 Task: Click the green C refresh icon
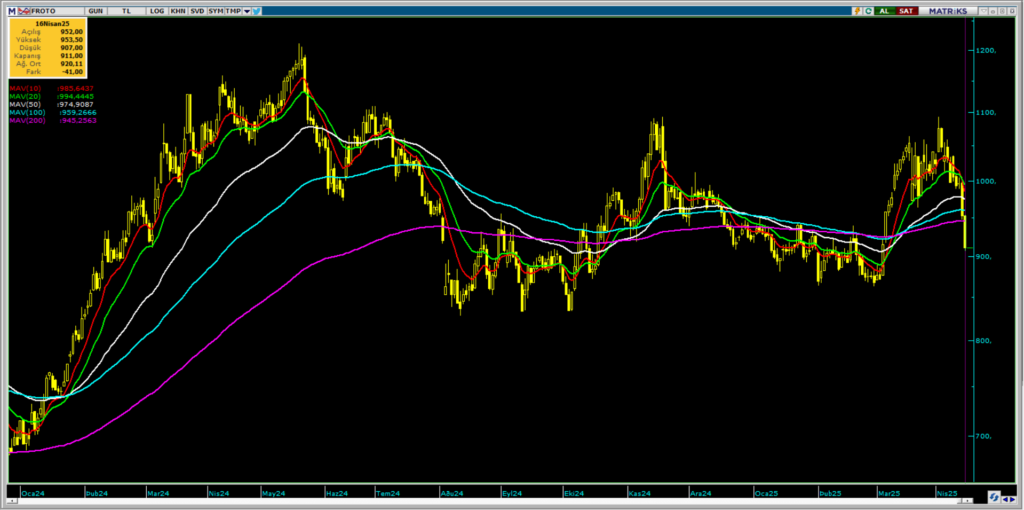[x=870, y=10]
